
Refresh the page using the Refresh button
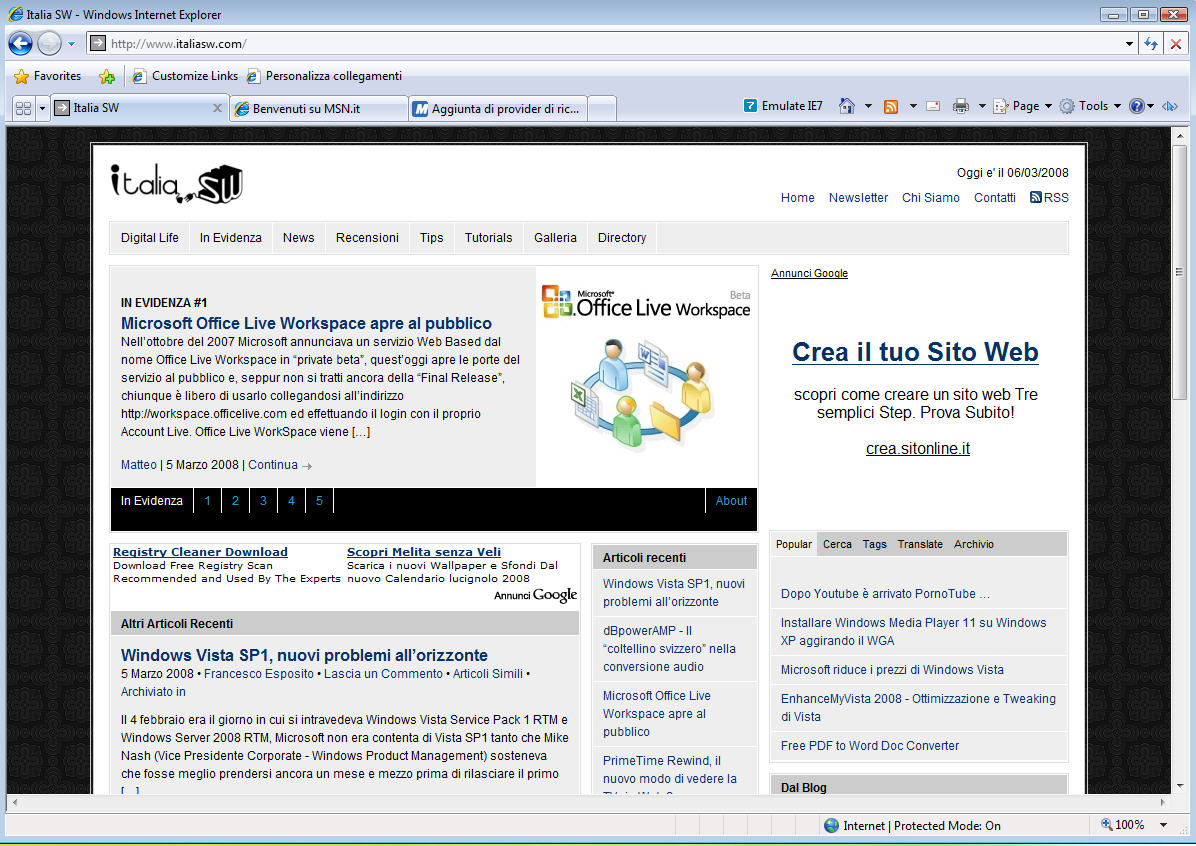pyautogui.click(x=1151, y=43)
